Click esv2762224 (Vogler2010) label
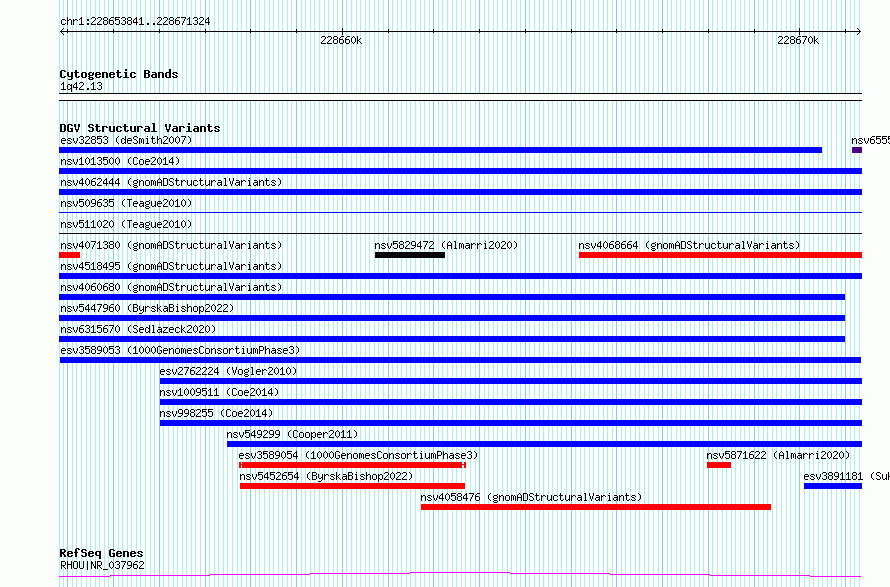The height and width of the screenshot is (587, 890). click(228, 371)
